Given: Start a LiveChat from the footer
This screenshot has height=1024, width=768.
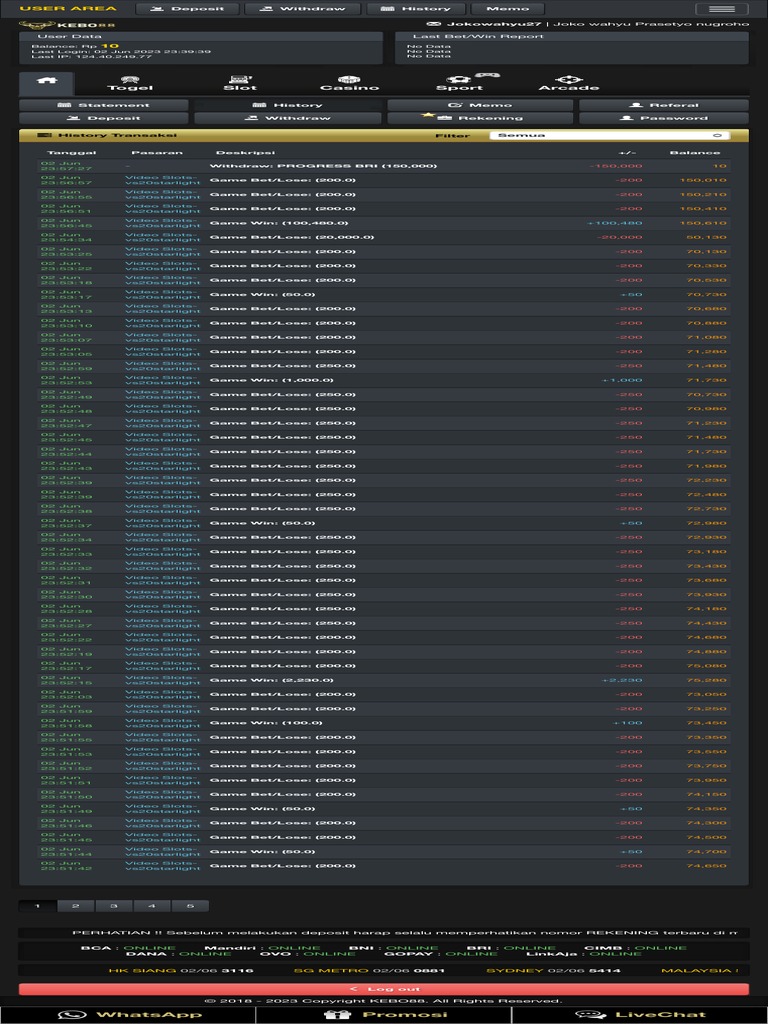Looking at the screenshot, I should tap(640, 1014).
